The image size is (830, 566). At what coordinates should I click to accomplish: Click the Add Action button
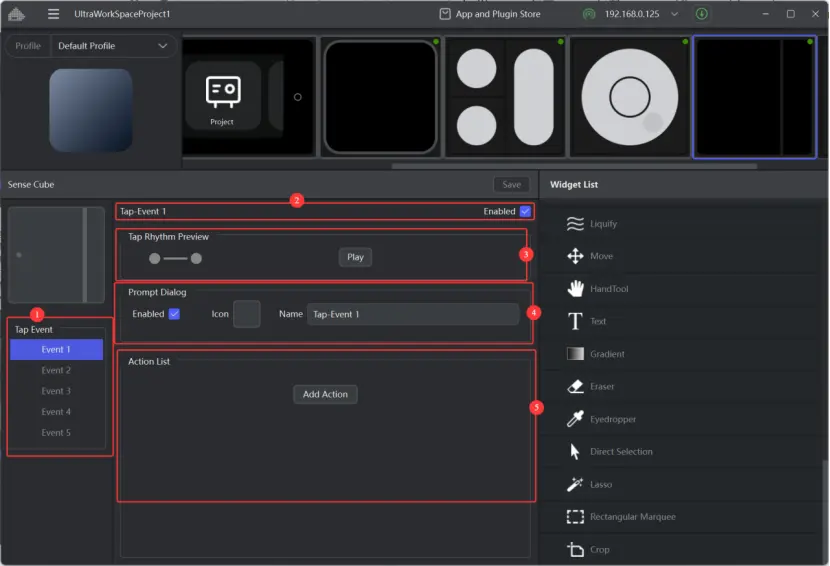pos(325,394)
